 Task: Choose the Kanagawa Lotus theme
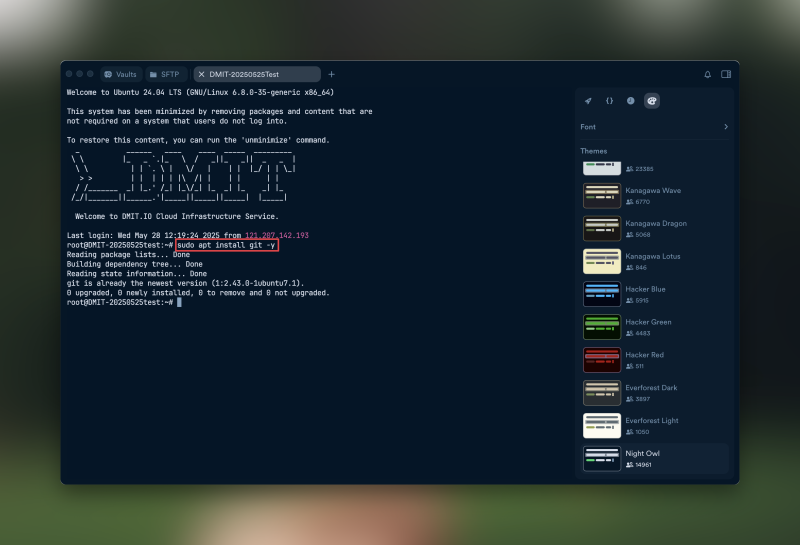[x=654, y=261]
